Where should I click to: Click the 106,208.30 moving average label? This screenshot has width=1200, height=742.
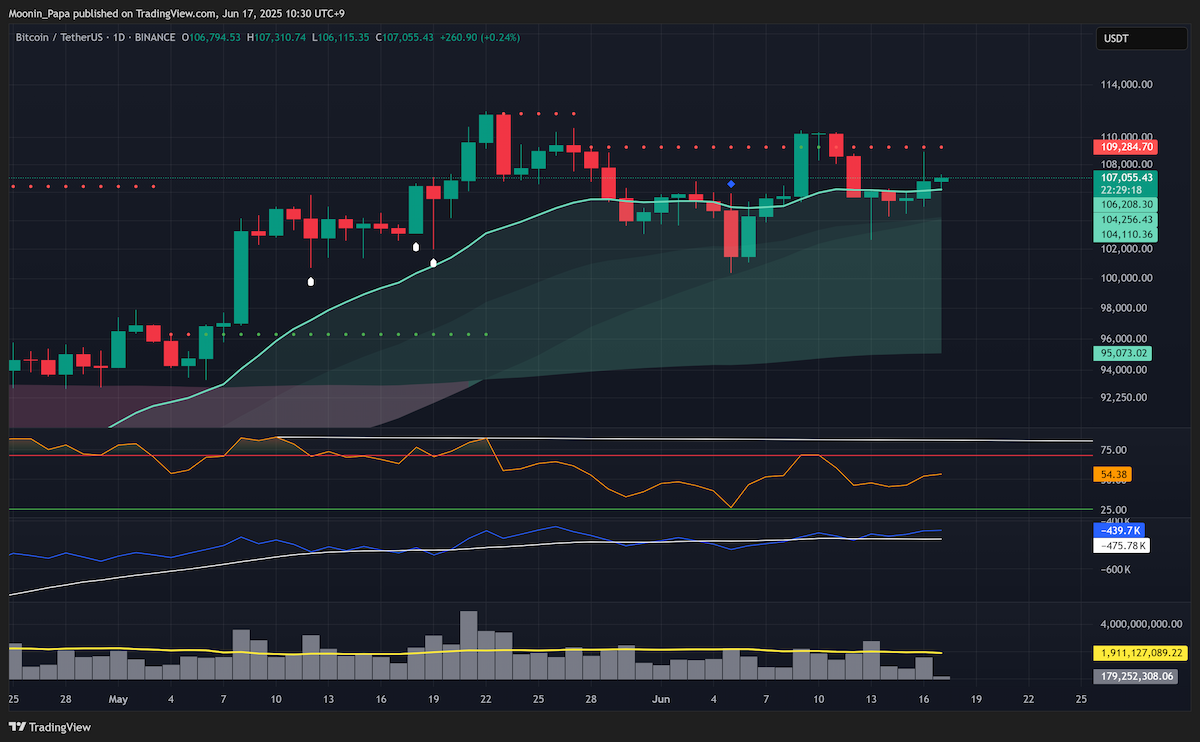pyautogui.click(x=1125, y=204)
